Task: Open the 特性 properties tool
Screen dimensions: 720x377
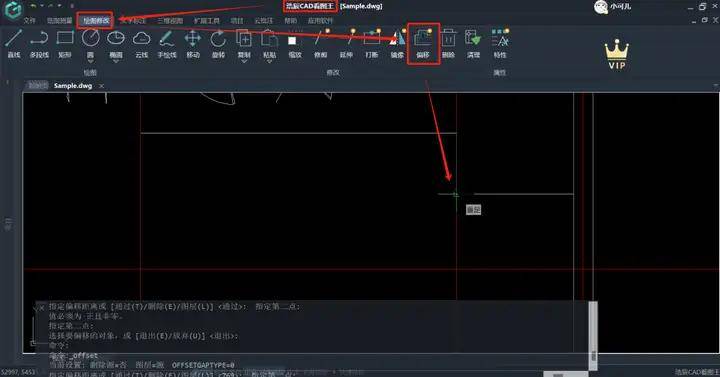Action: coord(500,43)
